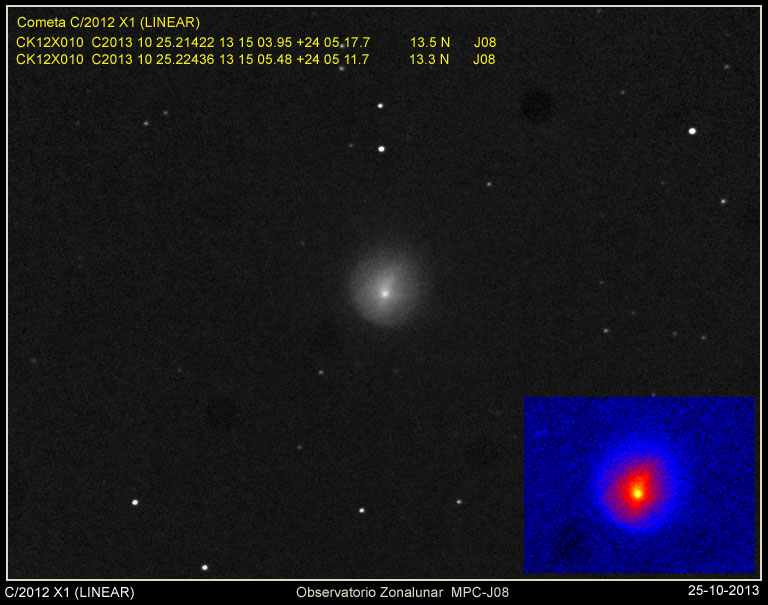Click the date "25-10-2013" in the footer
The height and width of the screenshot is (605, 768).
(724, 593)
